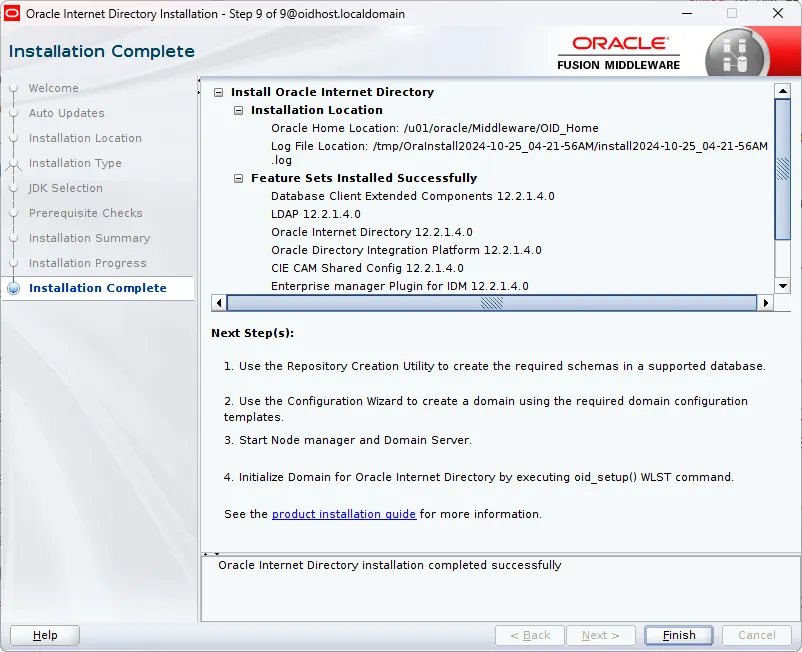Click the vertical scrollbar up arrow
802x652 pixels.
pos(783,91)
